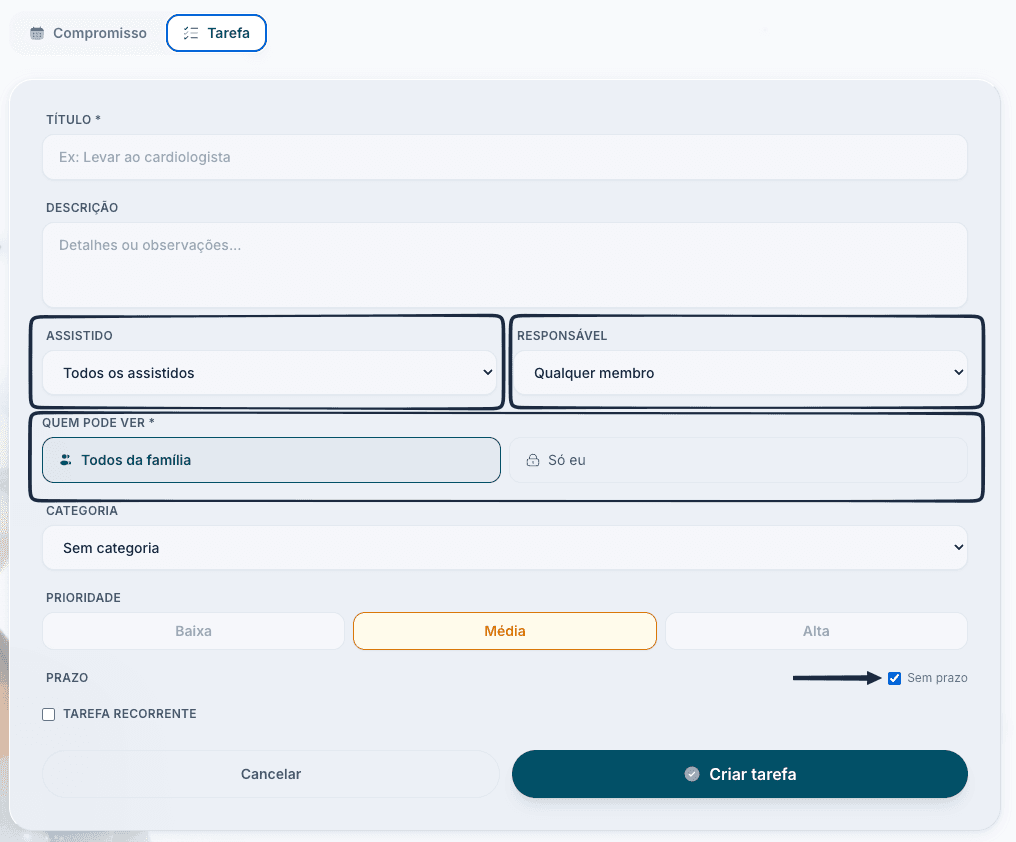
Task: Open the Assistido dropdown
Action: [270, 373]
